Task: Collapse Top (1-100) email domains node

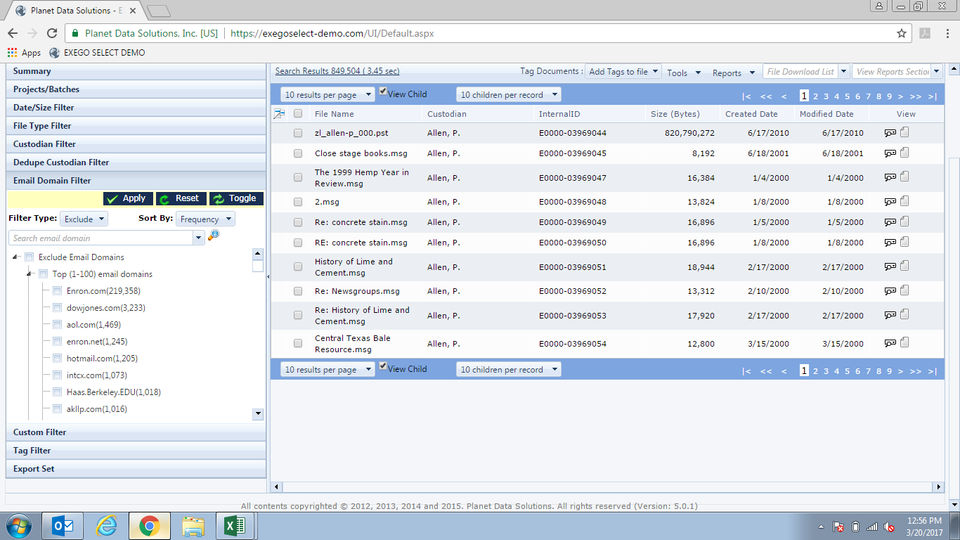Action: (29, 274)
